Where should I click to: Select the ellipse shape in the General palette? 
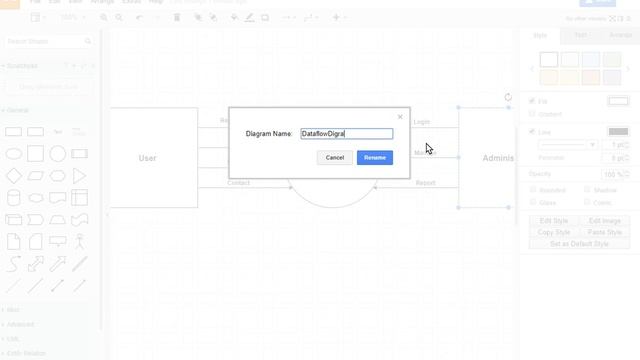(x=13, y=154)
